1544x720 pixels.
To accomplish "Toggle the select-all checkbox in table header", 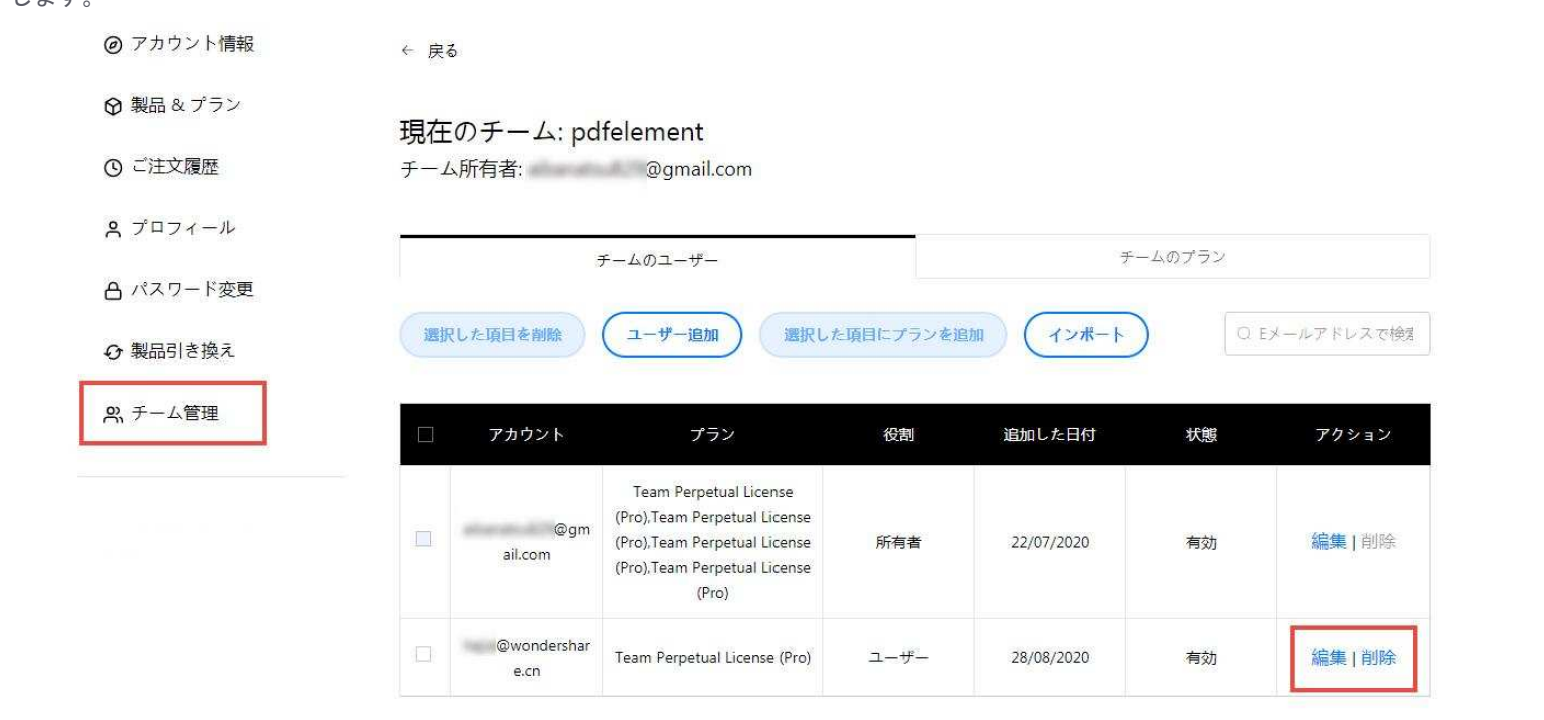I will point(425,435).
